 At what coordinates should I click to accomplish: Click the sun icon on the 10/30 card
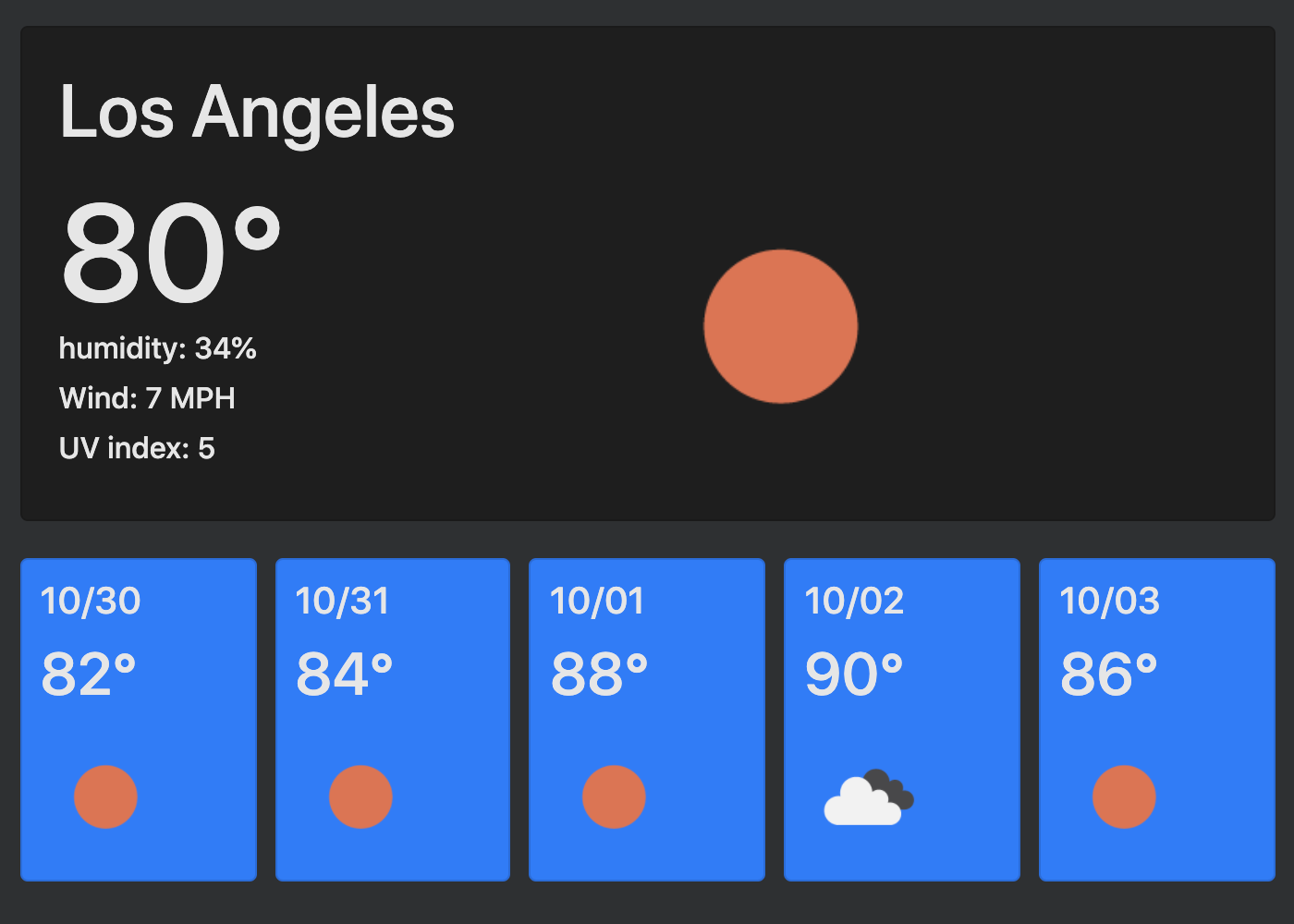(105, 796)
